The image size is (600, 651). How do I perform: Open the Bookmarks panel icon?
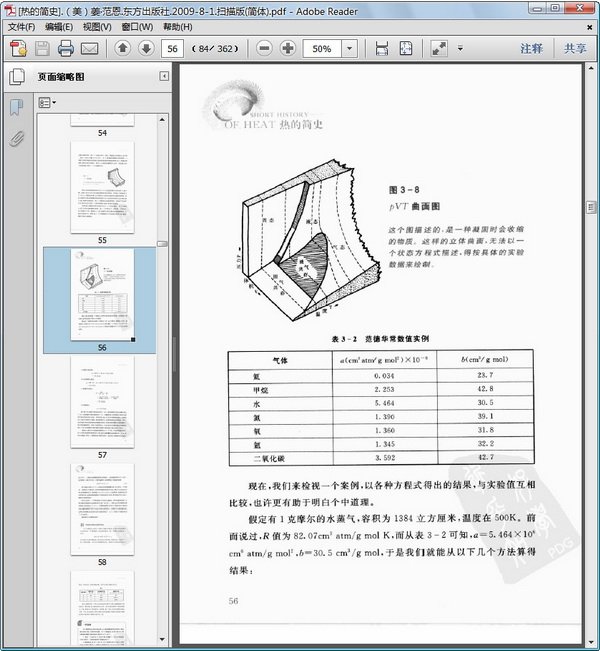pyautogui.click(x=17, y=108)
